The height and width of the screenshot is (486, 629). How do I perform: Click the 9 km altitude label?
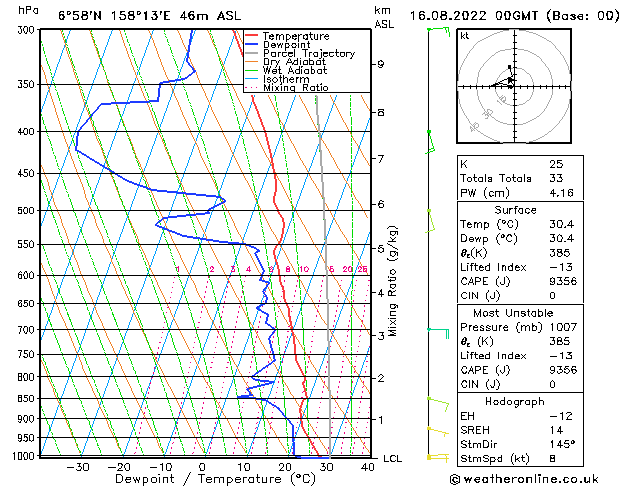381,64
